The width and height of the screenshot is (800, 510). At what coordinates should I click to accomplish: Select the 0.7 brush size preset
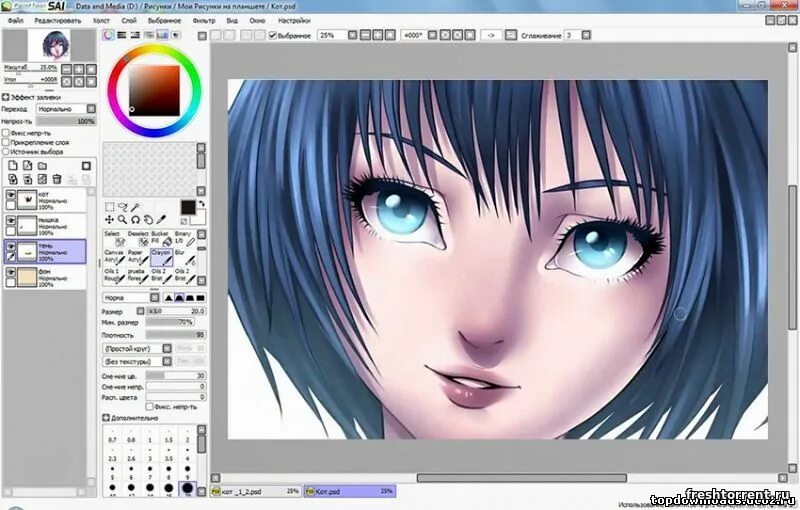(x=112, y=437)
